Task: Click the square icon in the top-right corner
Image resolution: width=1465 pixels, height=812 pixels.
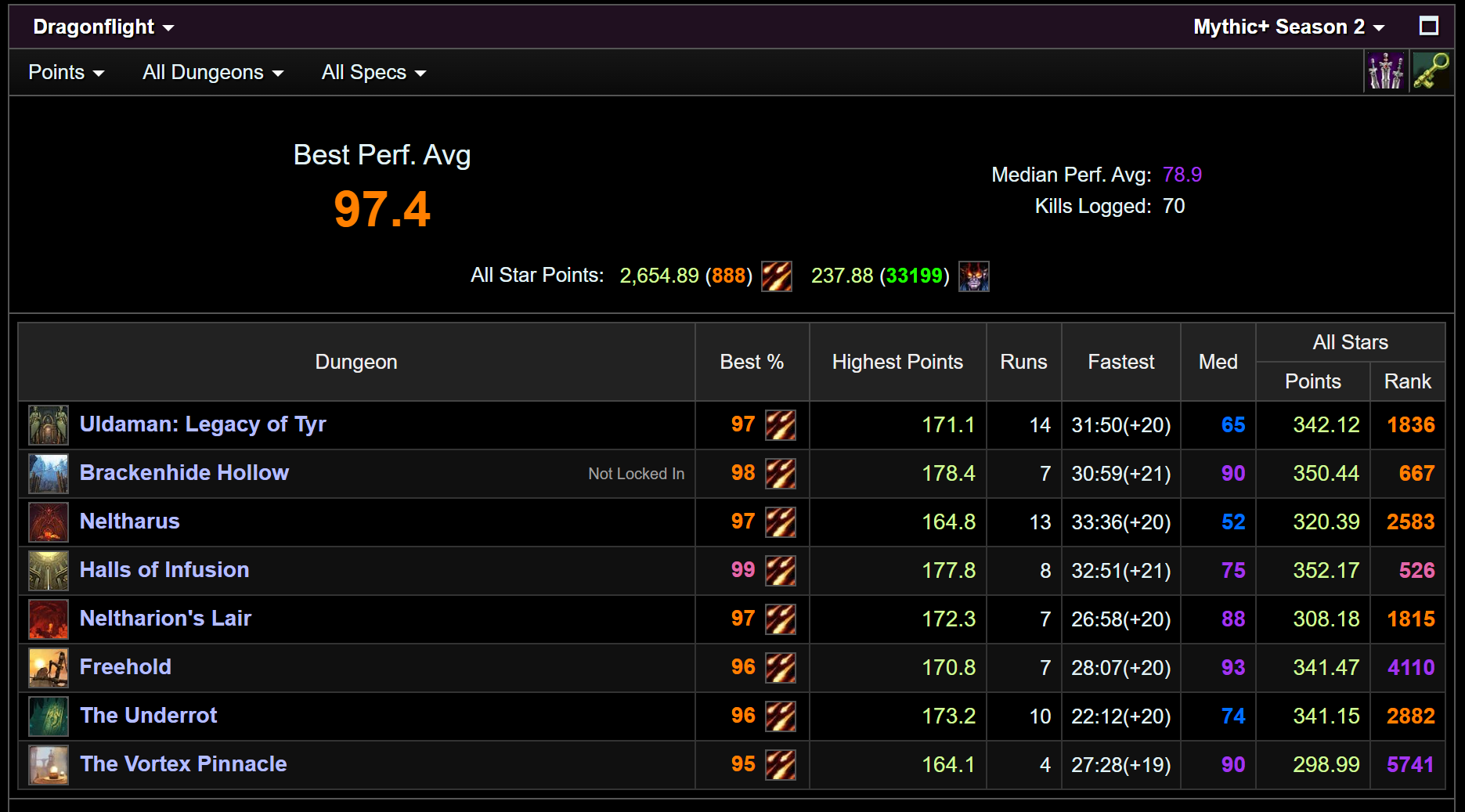Action: [1428, 26]
